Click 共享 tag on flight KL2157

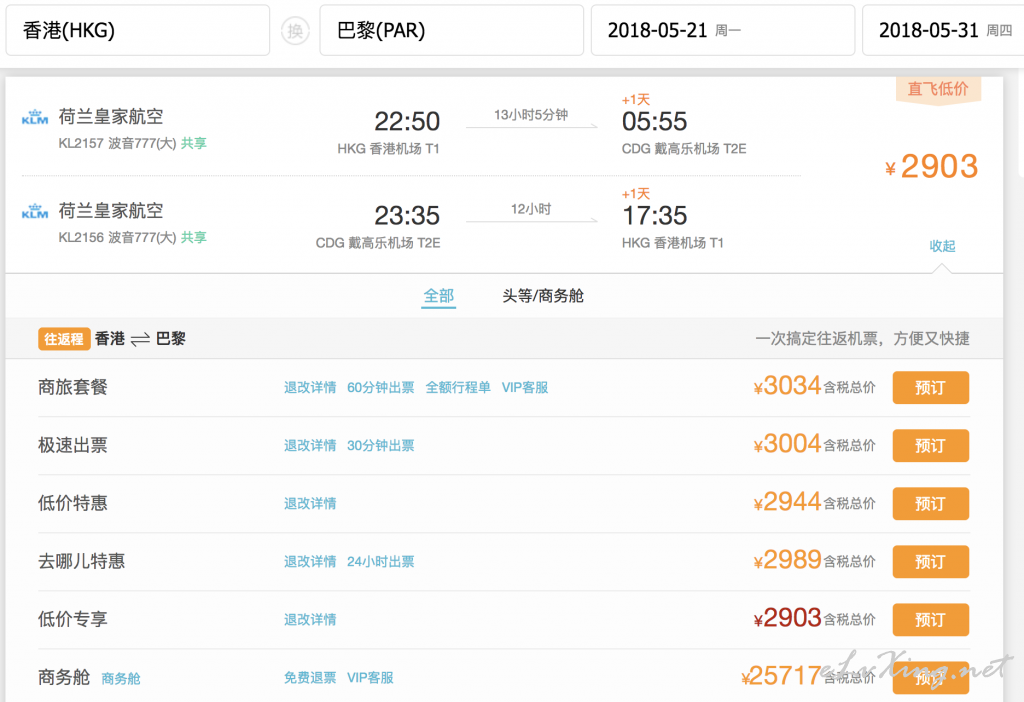(193, 143)
